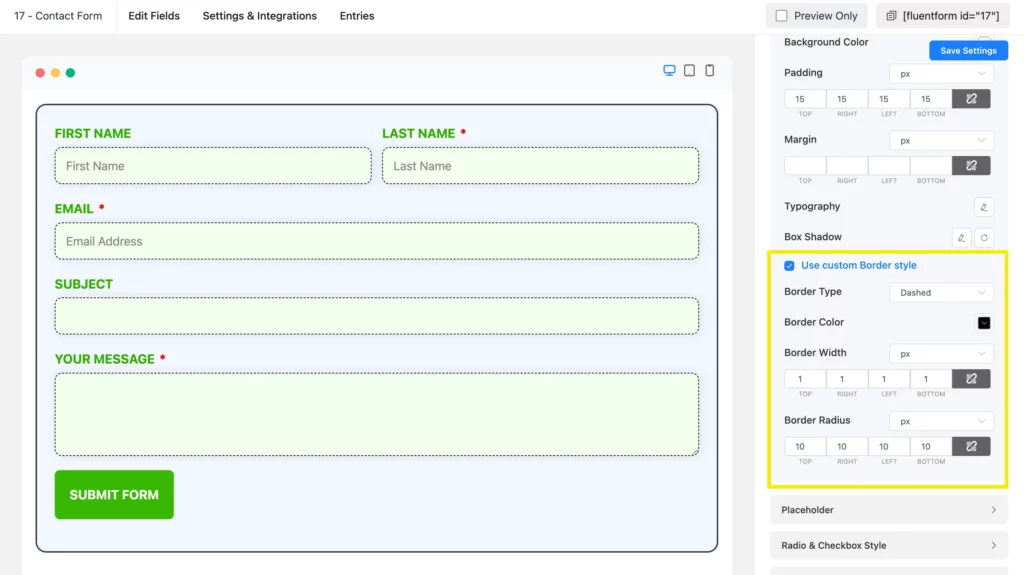Click the Email Address input field
This screenshot has width=1024, height=575.
coord(377,241)
